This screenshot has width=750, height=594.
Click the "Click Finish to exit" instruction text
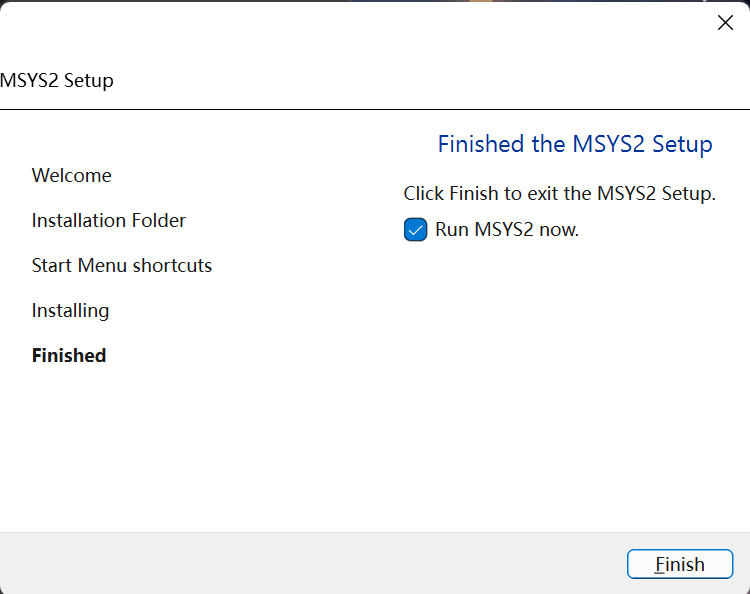pos(559,194)
